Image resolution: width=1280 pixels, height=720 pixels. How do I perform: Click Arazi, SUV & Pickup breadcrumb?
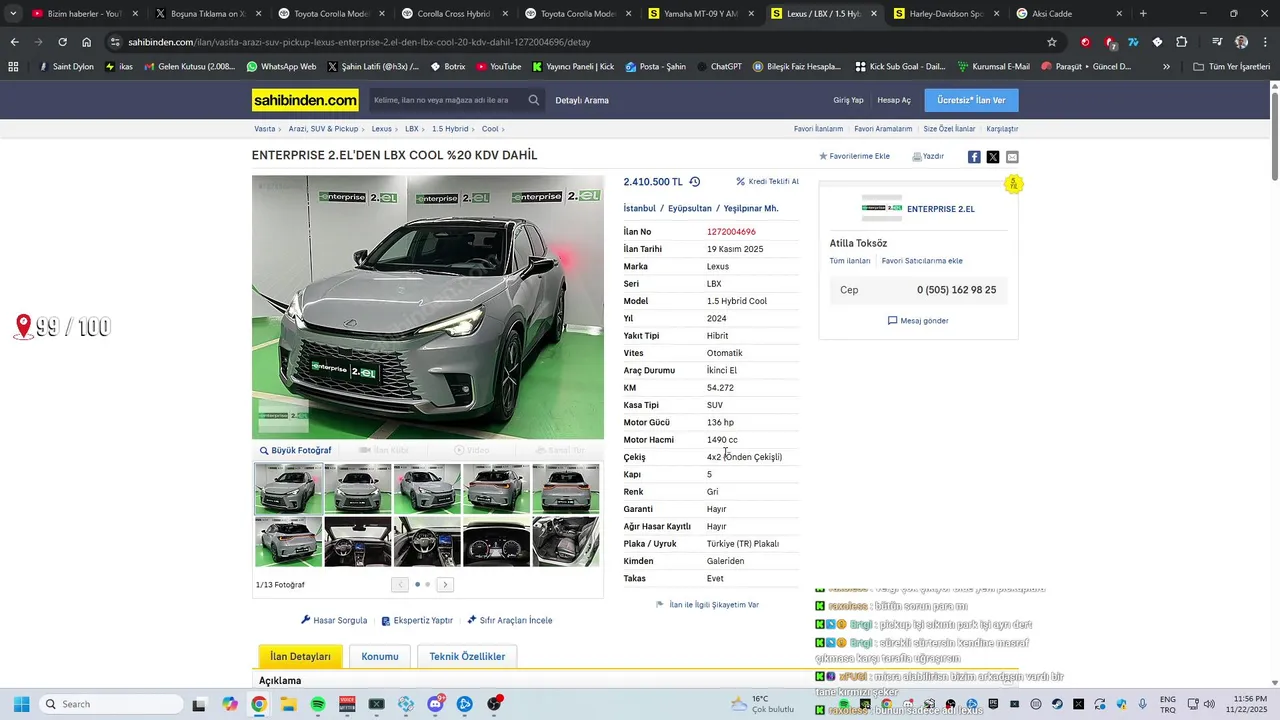coord(323,129)
